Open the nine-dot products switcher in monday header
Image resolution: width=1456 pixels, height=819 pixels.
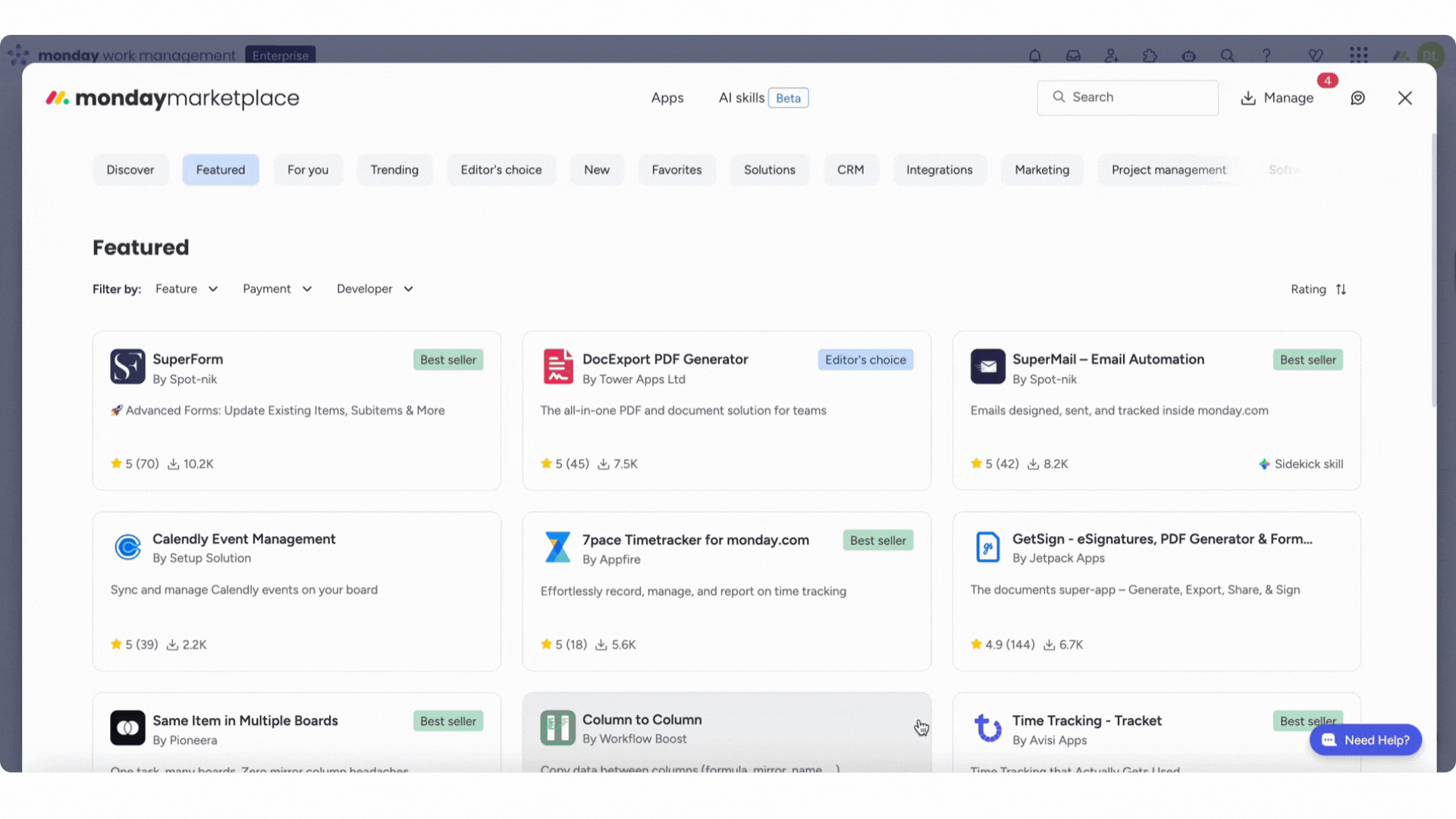pyautogui.click(x=1359, y=55)
